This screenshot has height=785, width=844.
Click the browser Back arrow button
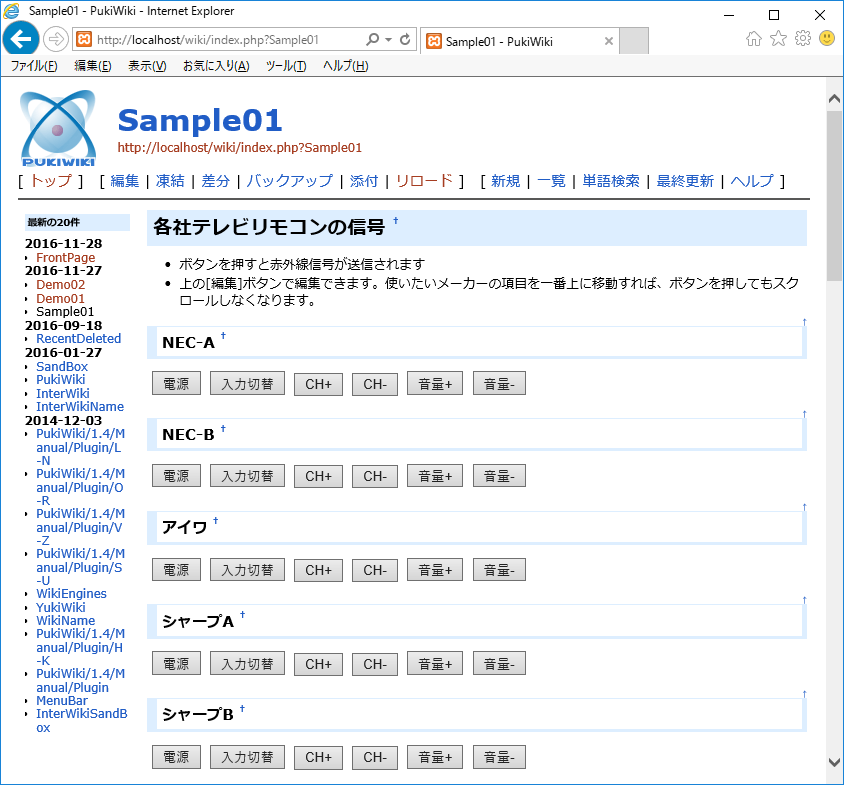(x=20, y=40)
